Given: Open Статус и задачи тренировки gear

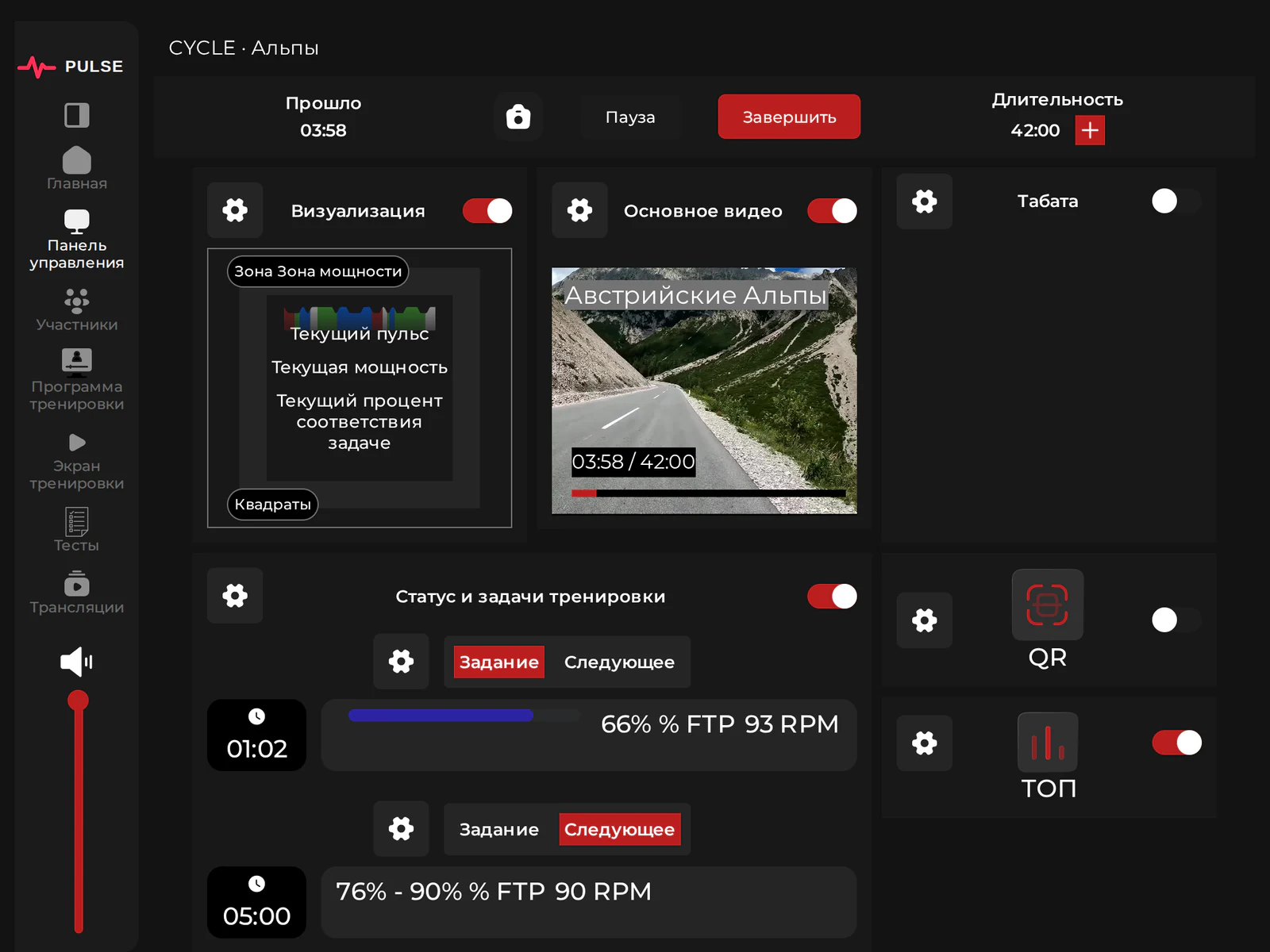Looking at the screenshot, I should pyautogui.click(x=235, y=596).
